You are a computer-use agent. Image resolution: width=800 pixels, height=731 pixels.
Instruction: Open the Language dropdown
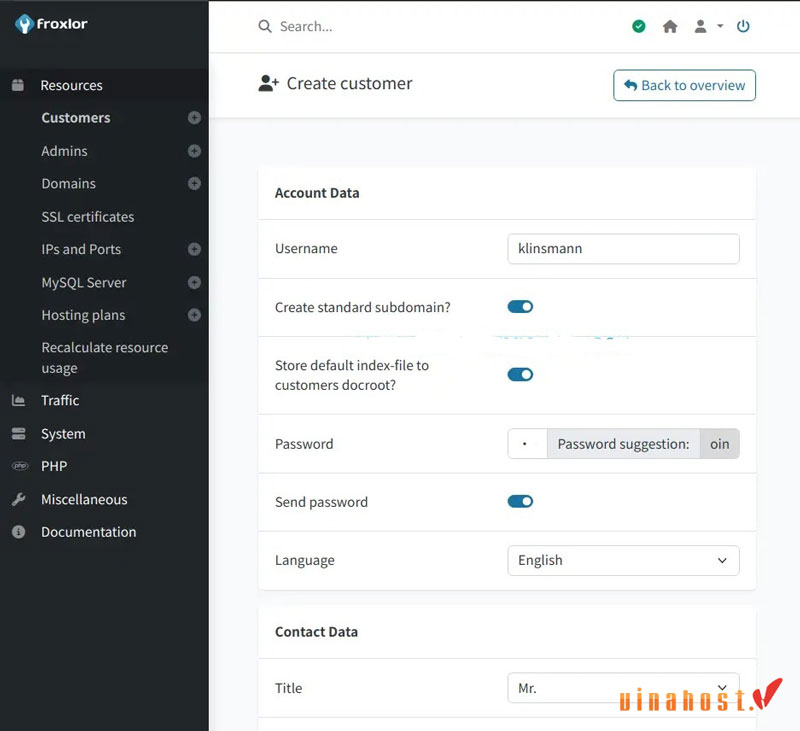pyautogui.click(x=623, y=561)
